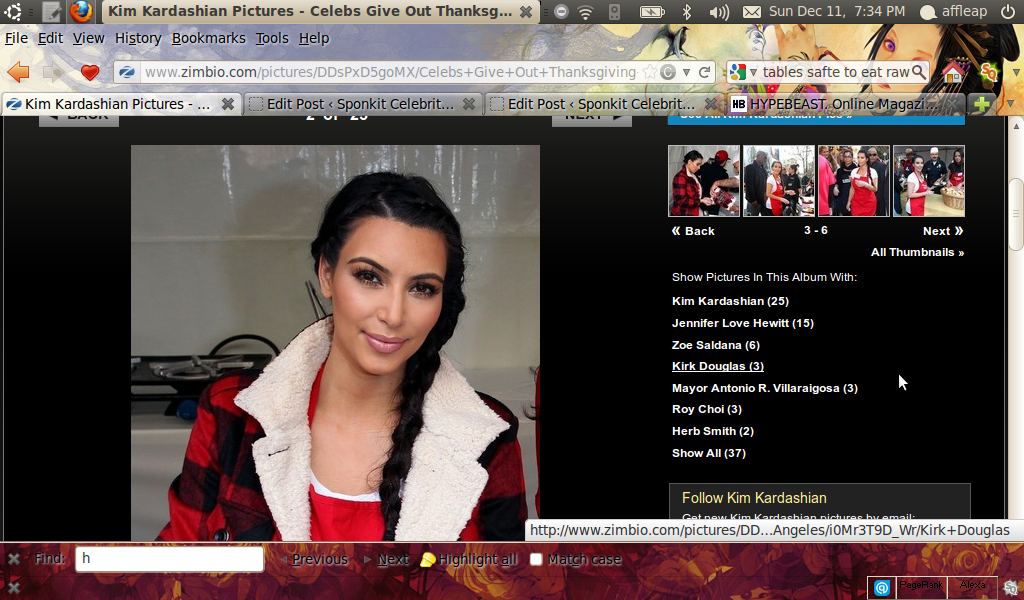Click inside the Find text field

169,559
